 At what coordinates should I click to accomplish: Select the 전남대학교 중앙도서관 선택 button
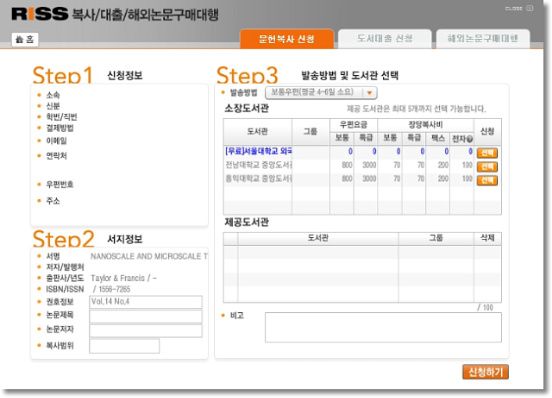[487, 167]
